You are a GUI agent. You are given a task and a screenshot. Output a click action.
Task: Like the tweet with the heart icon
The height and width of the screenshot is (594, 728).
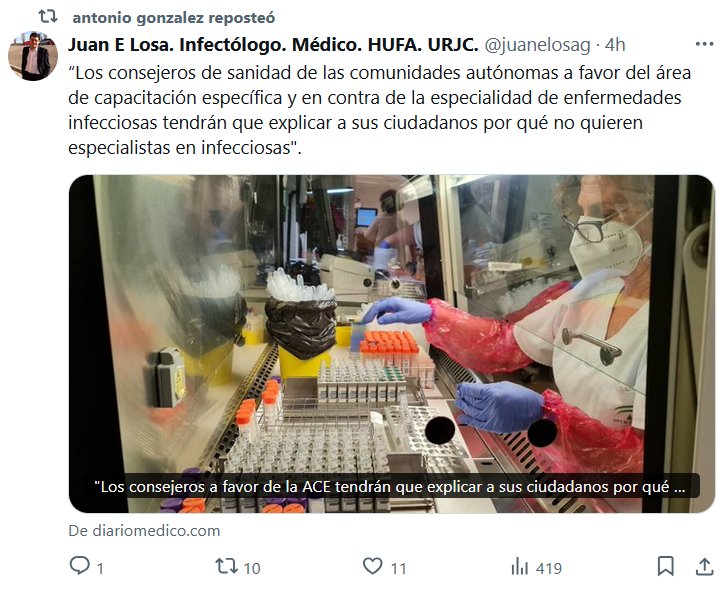pyautogui.click(x=372, y=566)
